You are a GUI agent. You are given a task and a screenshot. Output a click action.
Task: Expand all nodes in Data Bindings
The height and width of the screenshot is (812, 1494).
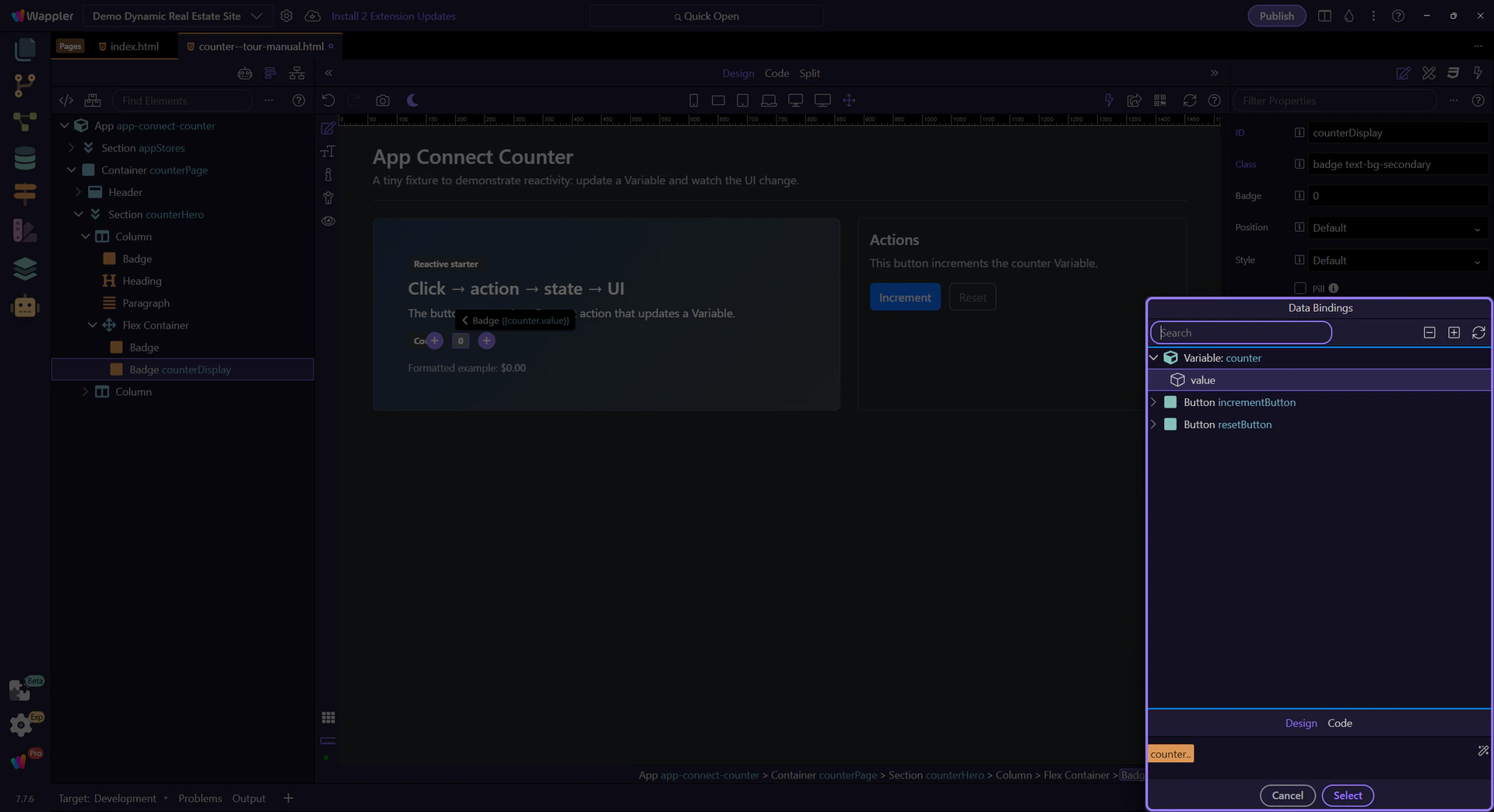click(x=1454, y=333)
